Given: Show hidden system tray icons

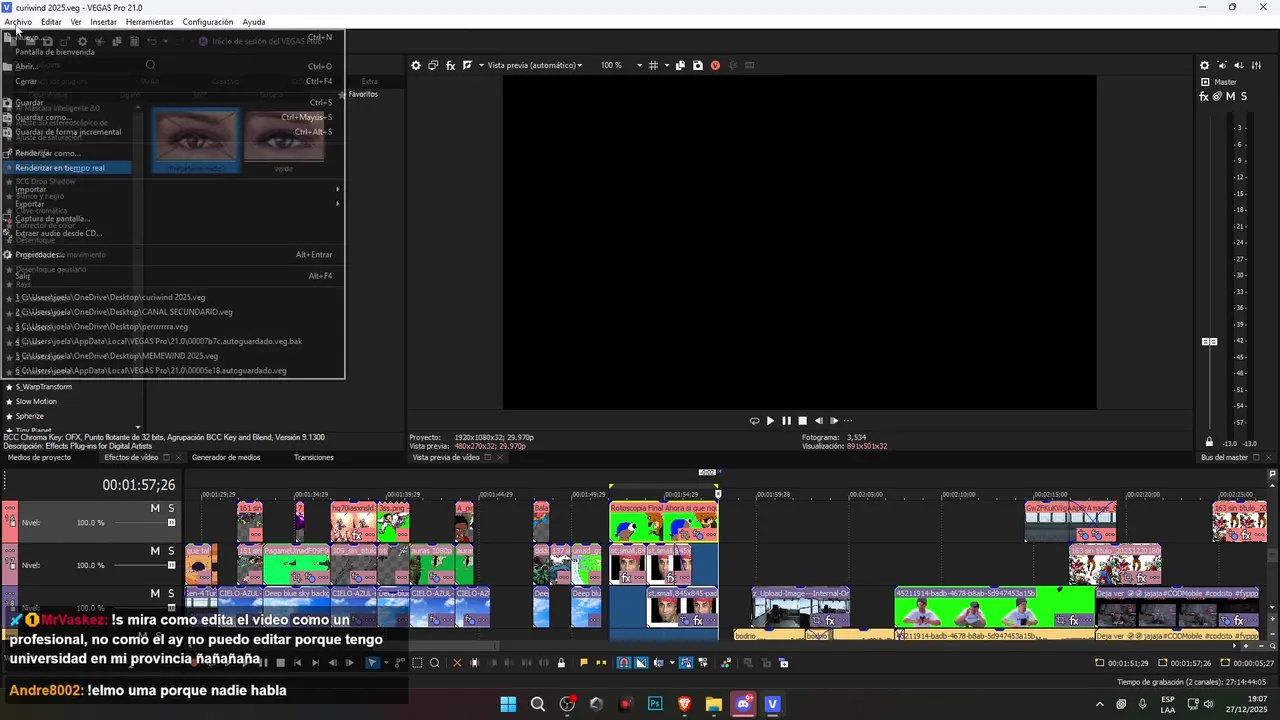Looking at the screenshot, I should (1100, 704).
